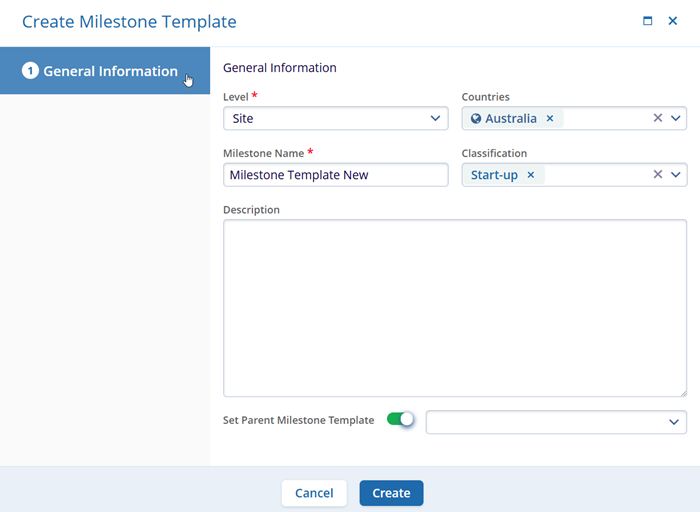
Task: Clear all selections in Classification field
Action: point(657,175)
